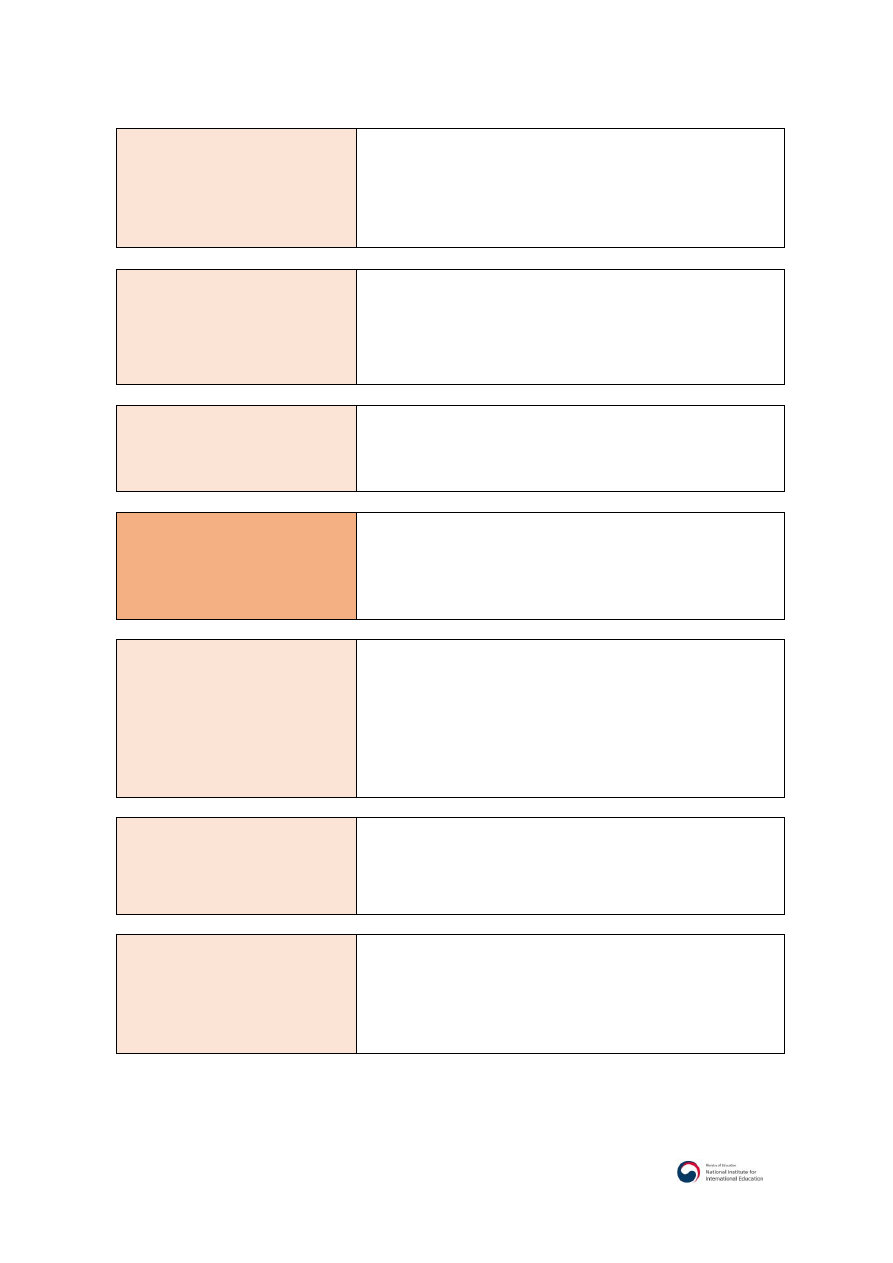Select the second peach label cell

(x=236, y=327)
